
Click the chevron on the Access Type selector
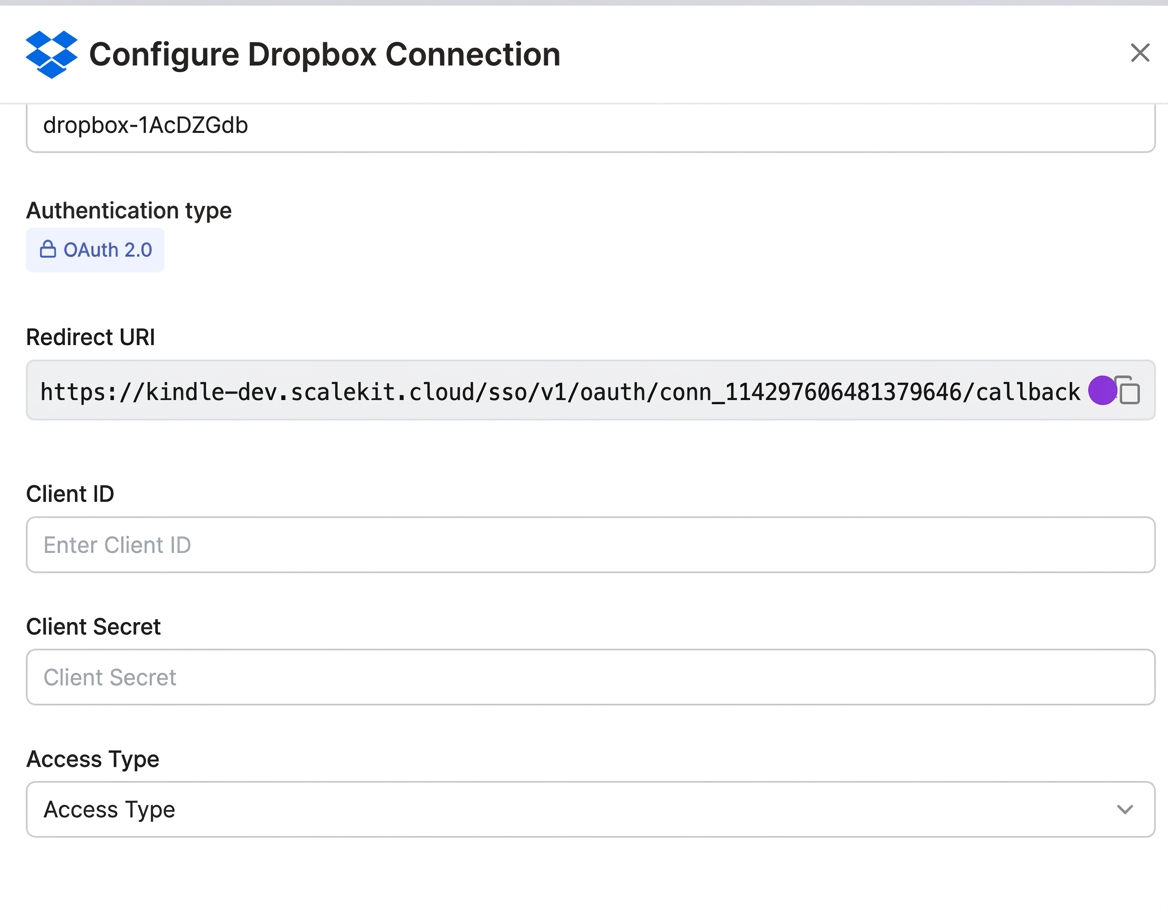coord(1124,810)
